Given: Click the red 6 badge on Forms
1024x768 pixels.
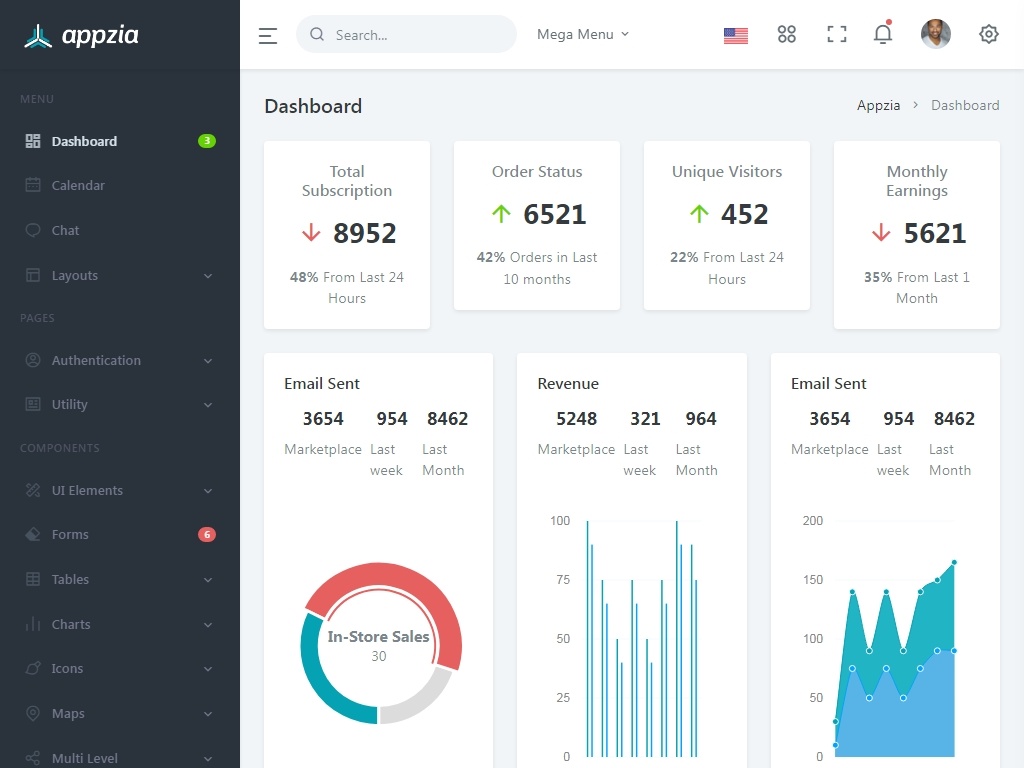Looking at the screenshot, I should coord(207,534).
